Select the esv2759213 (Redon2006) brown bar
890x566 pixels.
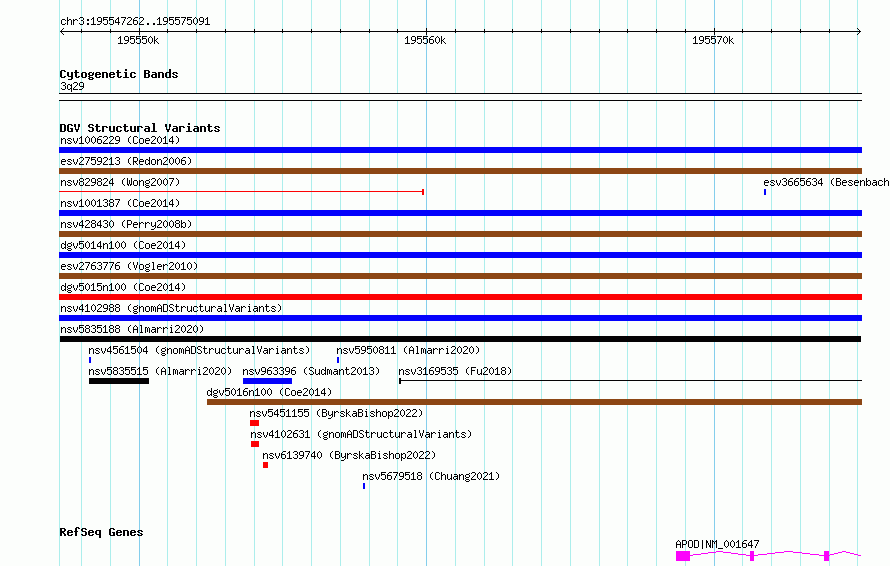[x=460, y=171]
